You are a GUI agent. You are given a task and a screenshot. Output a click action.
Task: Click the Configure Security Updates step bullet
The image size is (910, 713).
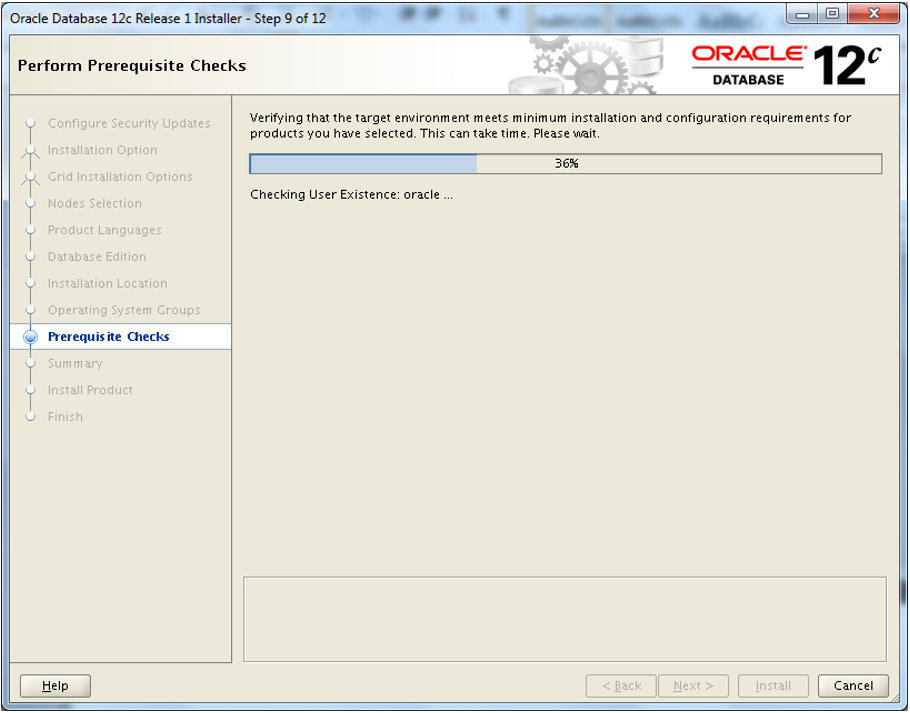tap(31, 123)
